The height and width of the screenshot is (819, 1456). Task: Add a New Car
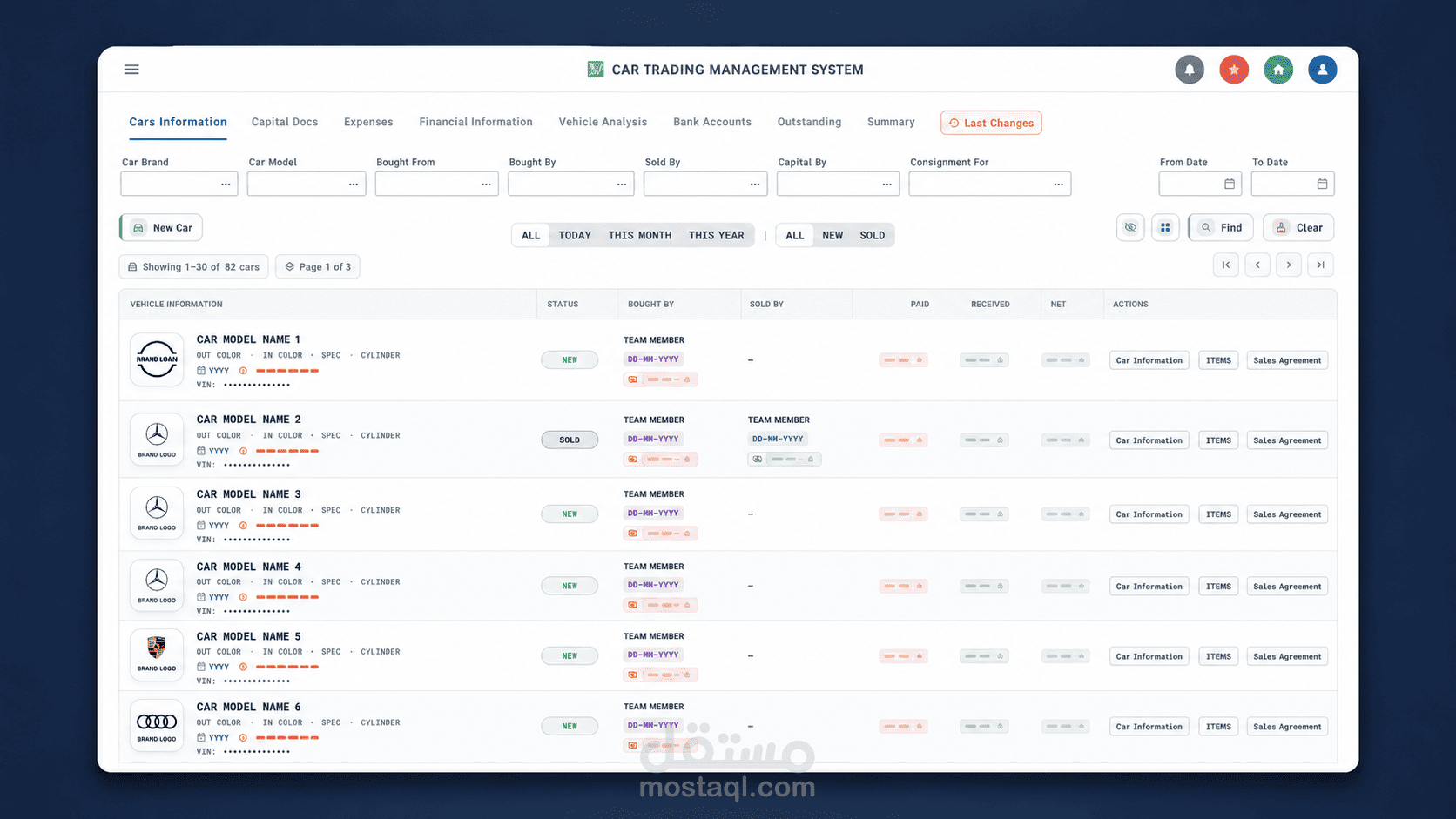tap(162, 228)
